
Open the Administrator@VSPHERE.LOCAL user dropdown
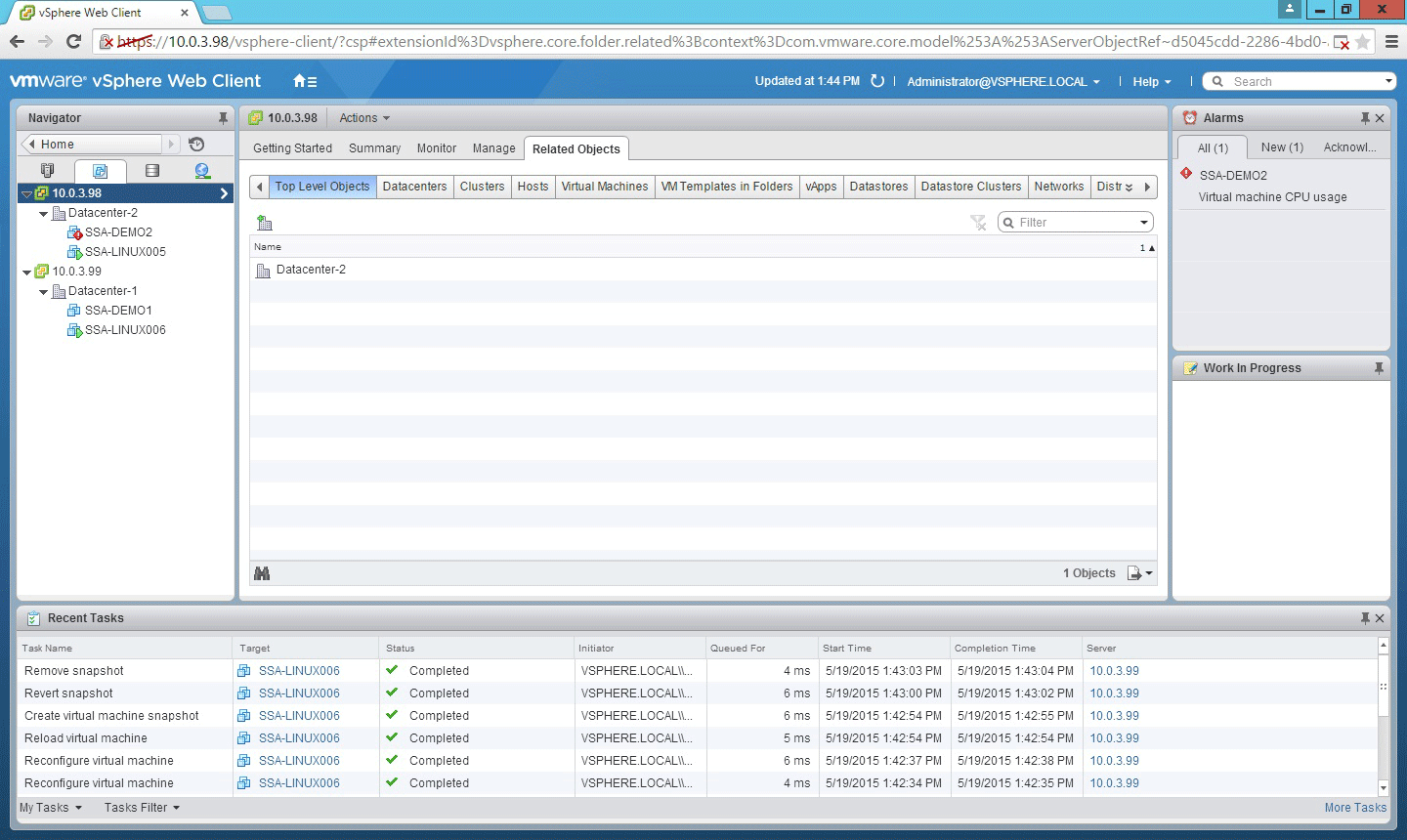click(1003, 82)
